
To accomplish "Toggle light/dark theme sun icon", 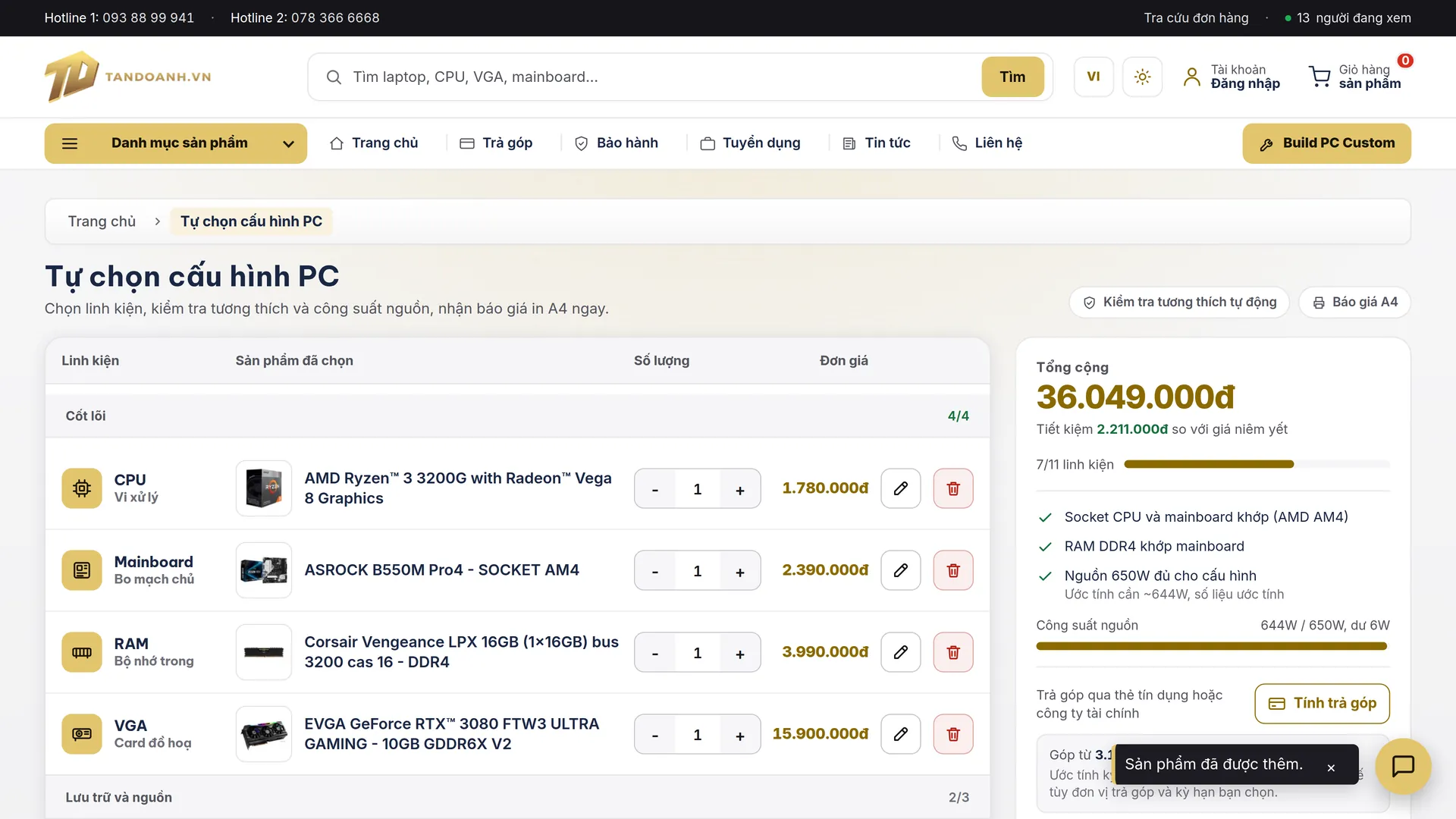I will point(1142,77).
